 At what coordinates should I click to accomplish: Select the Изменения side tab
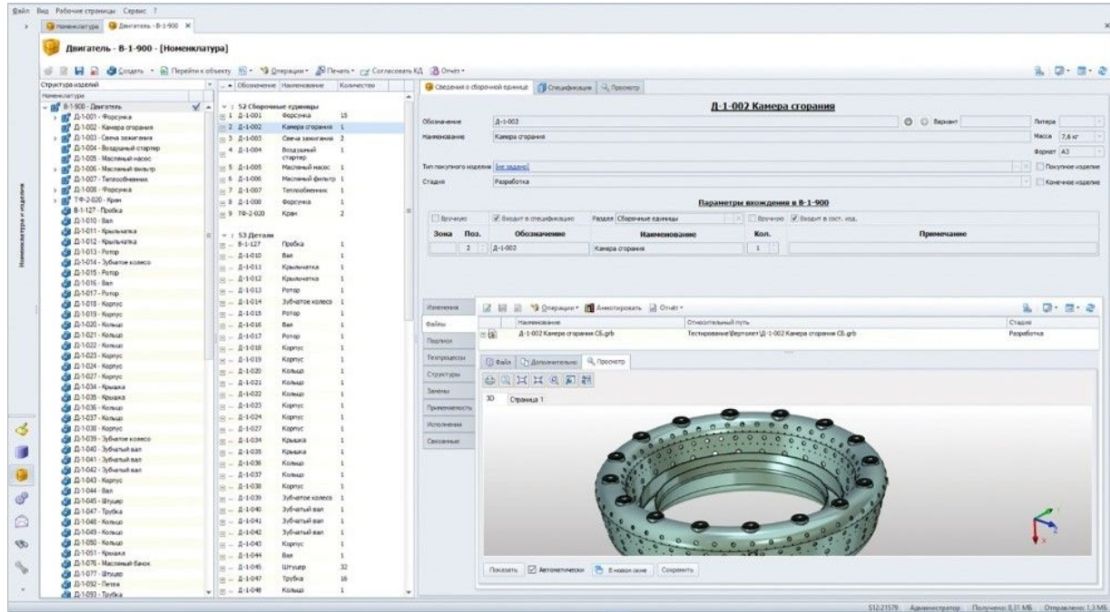click(447, 308)
